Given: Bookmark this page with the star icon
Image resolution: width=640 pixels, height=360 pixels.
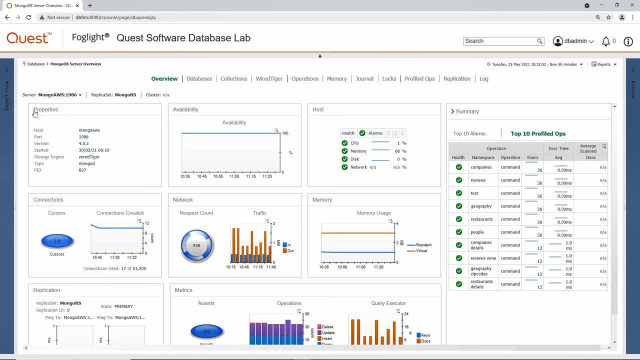Looking at the screenshot, I should click(x=609, y=18).
